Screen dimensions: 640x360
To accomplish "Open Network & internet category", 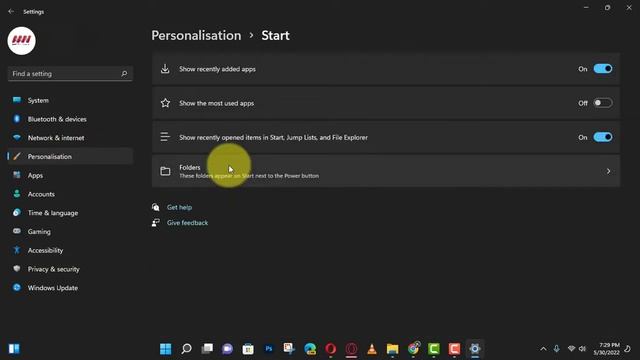I will [x=70, y=138].
